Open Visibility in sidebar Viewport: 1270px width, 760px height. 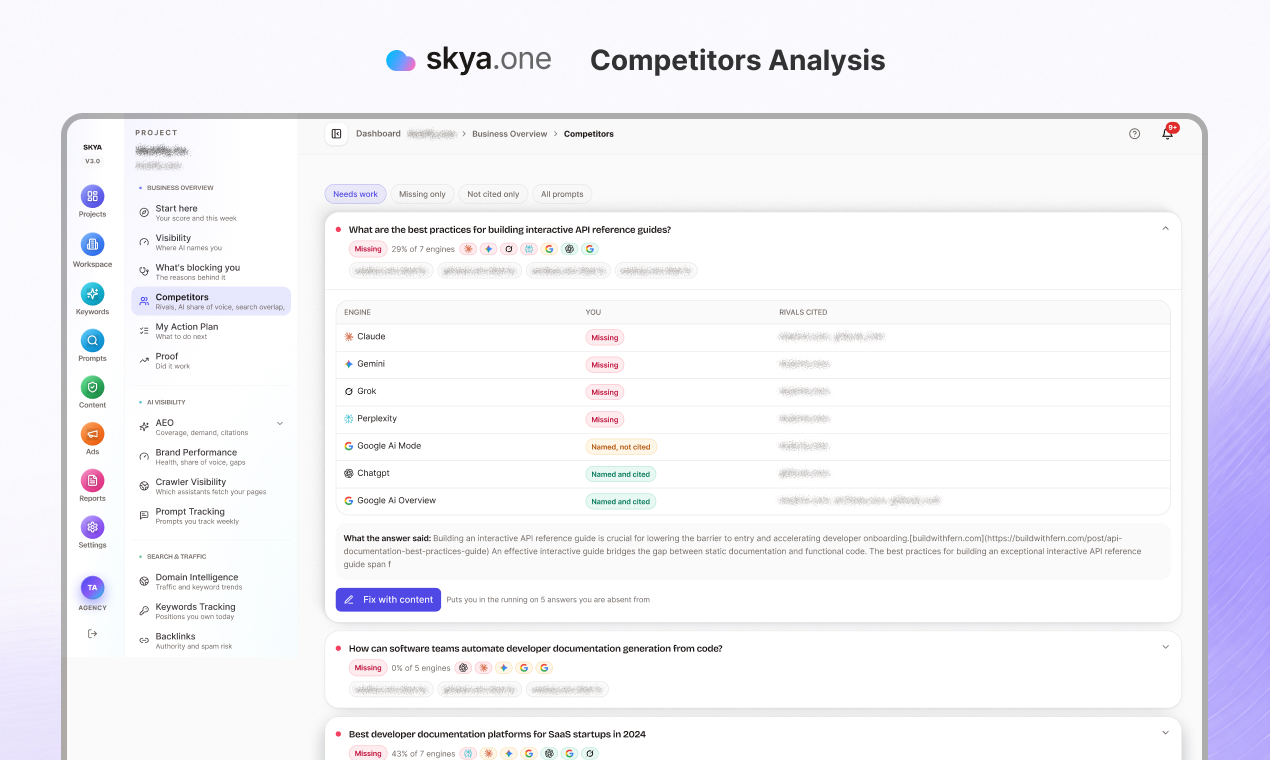[211, 242]
